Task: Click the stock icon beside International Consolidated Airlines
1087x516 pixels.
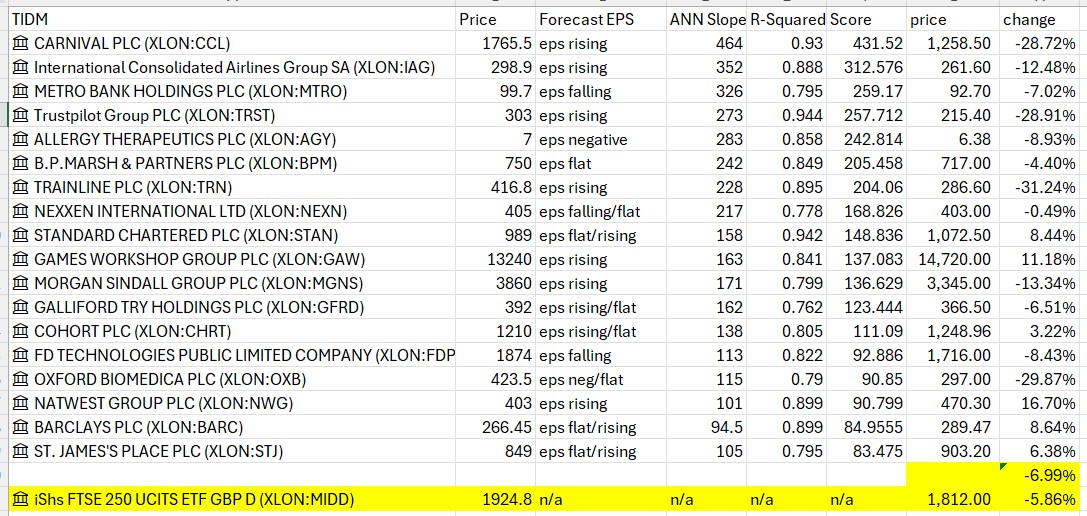Action: [x=21, y=68]
